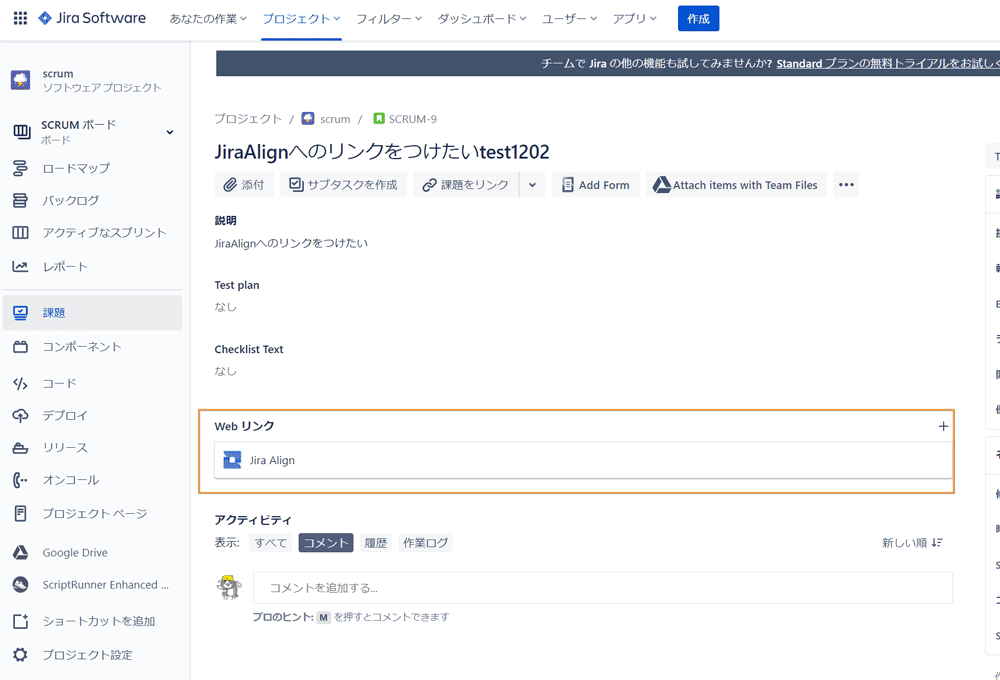
Task: Click the 課題をリンク button
Action: click(x=466, y=184)
